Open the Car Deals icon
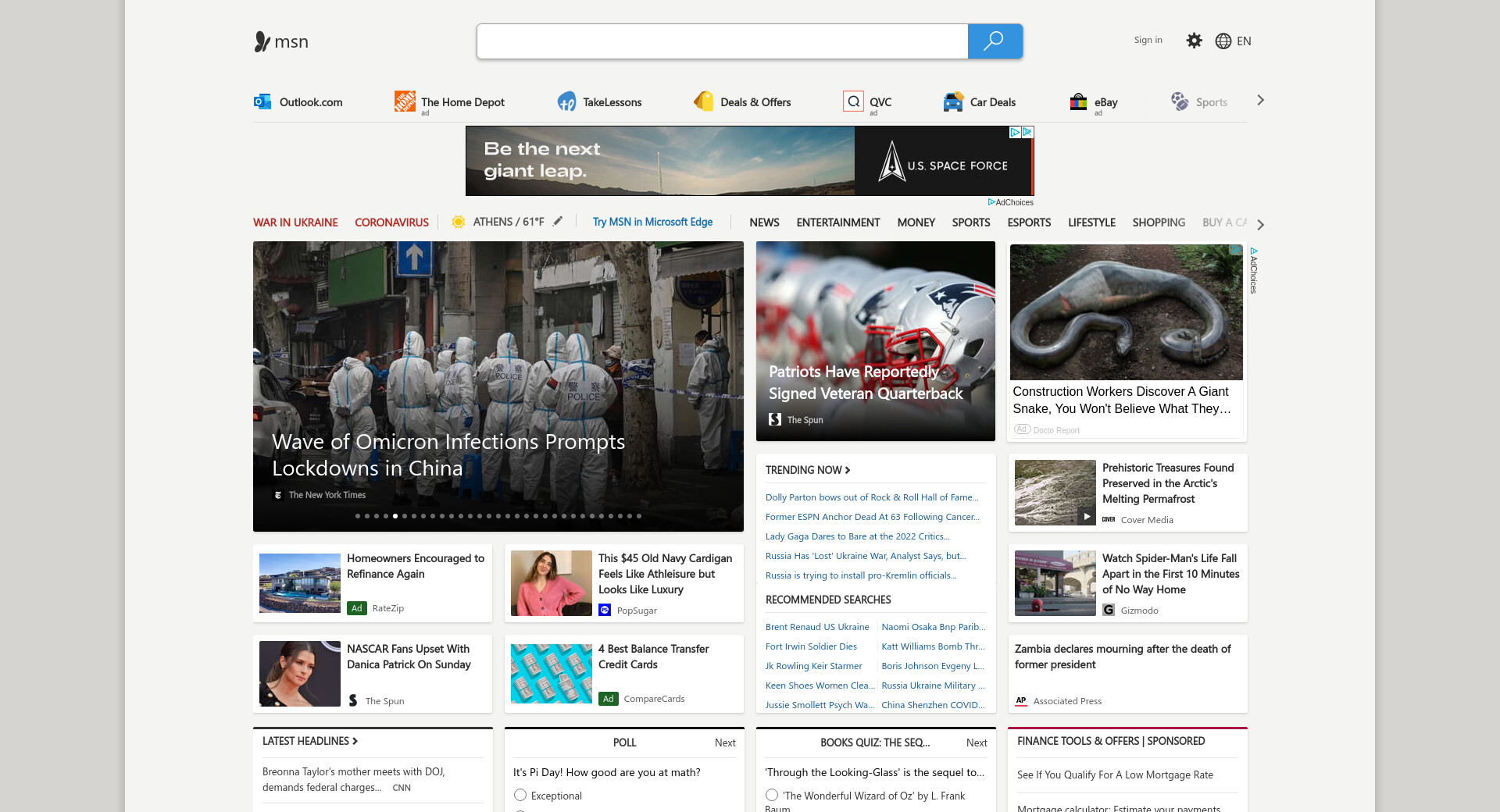 [953, 101]
